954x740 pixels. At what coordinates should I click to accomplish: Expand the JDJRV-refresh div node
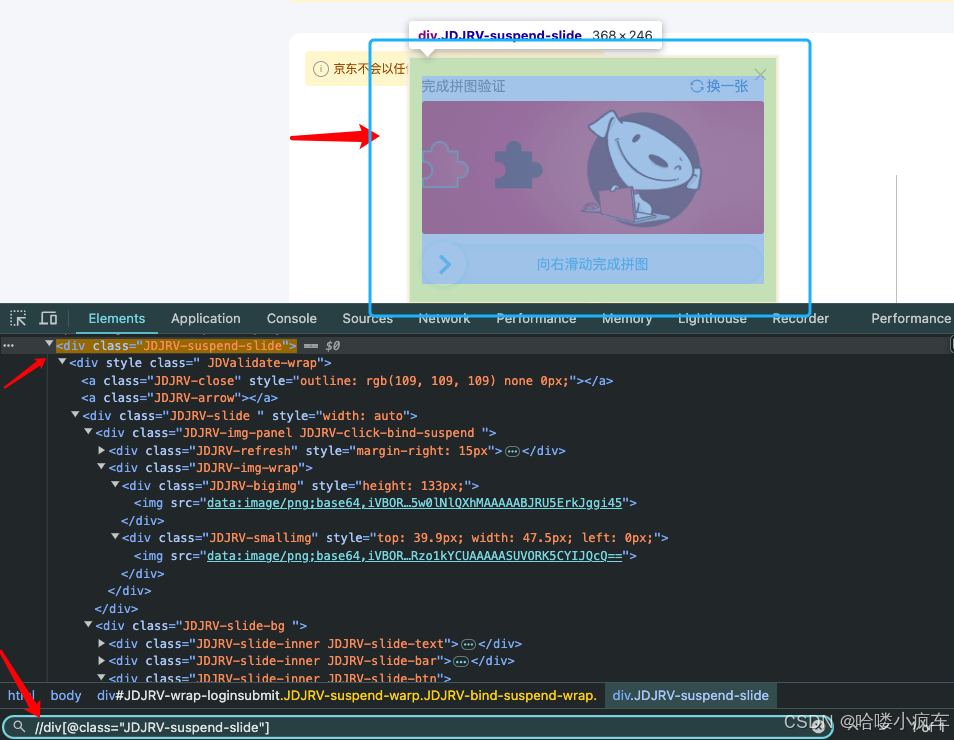pyautogui.click(x=102, y=450)
